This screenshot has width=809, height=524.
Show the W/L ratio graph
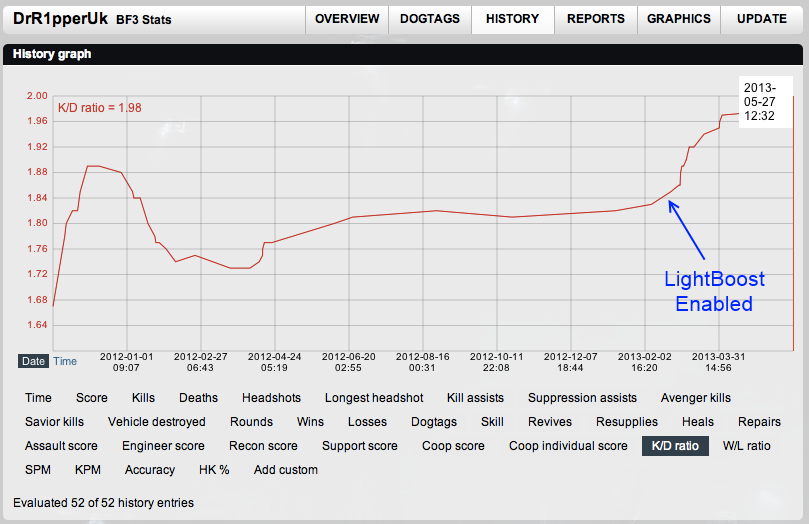(746, 446)
